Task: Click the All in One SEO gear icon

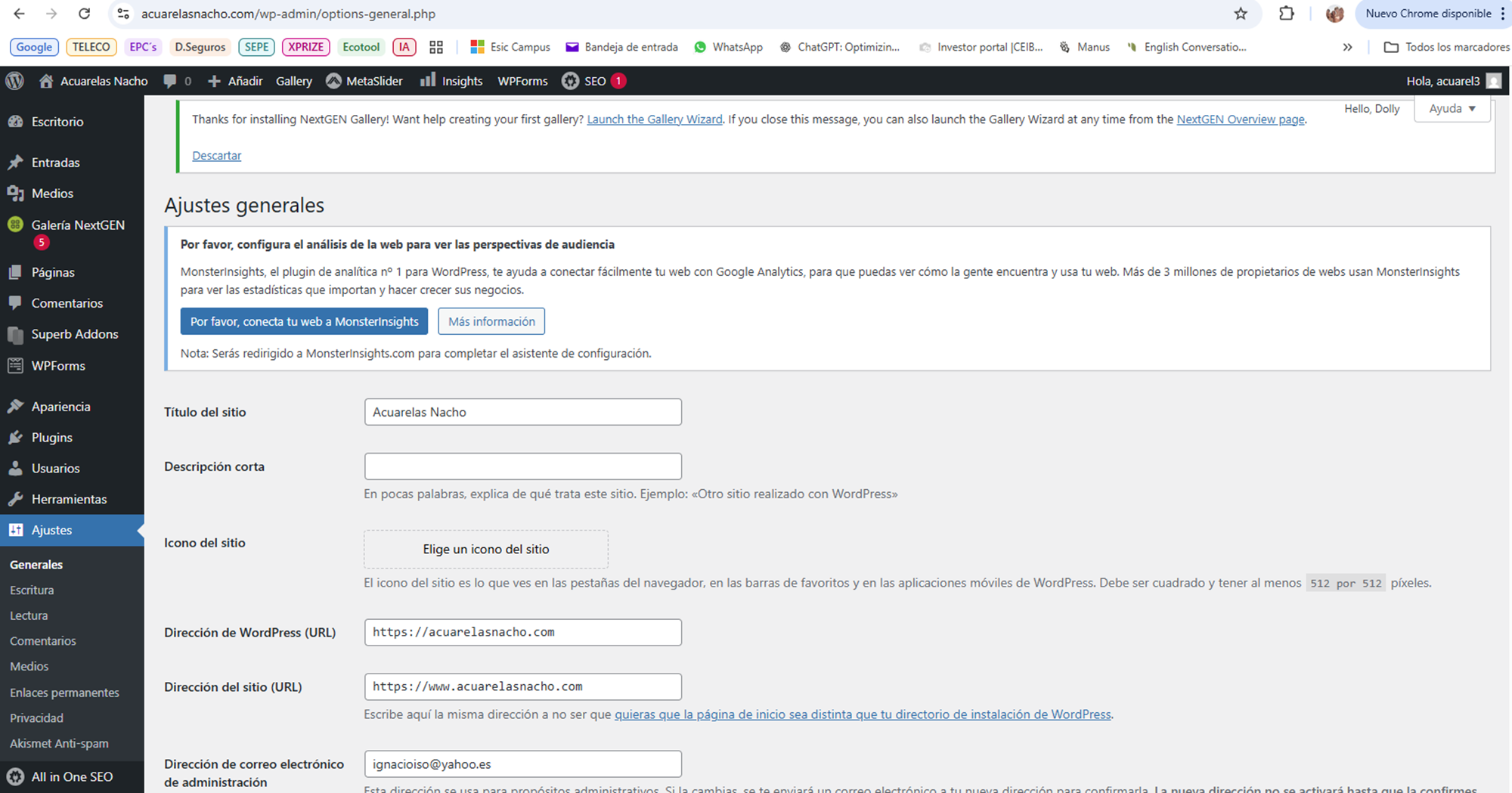Action: coord(15,776)
